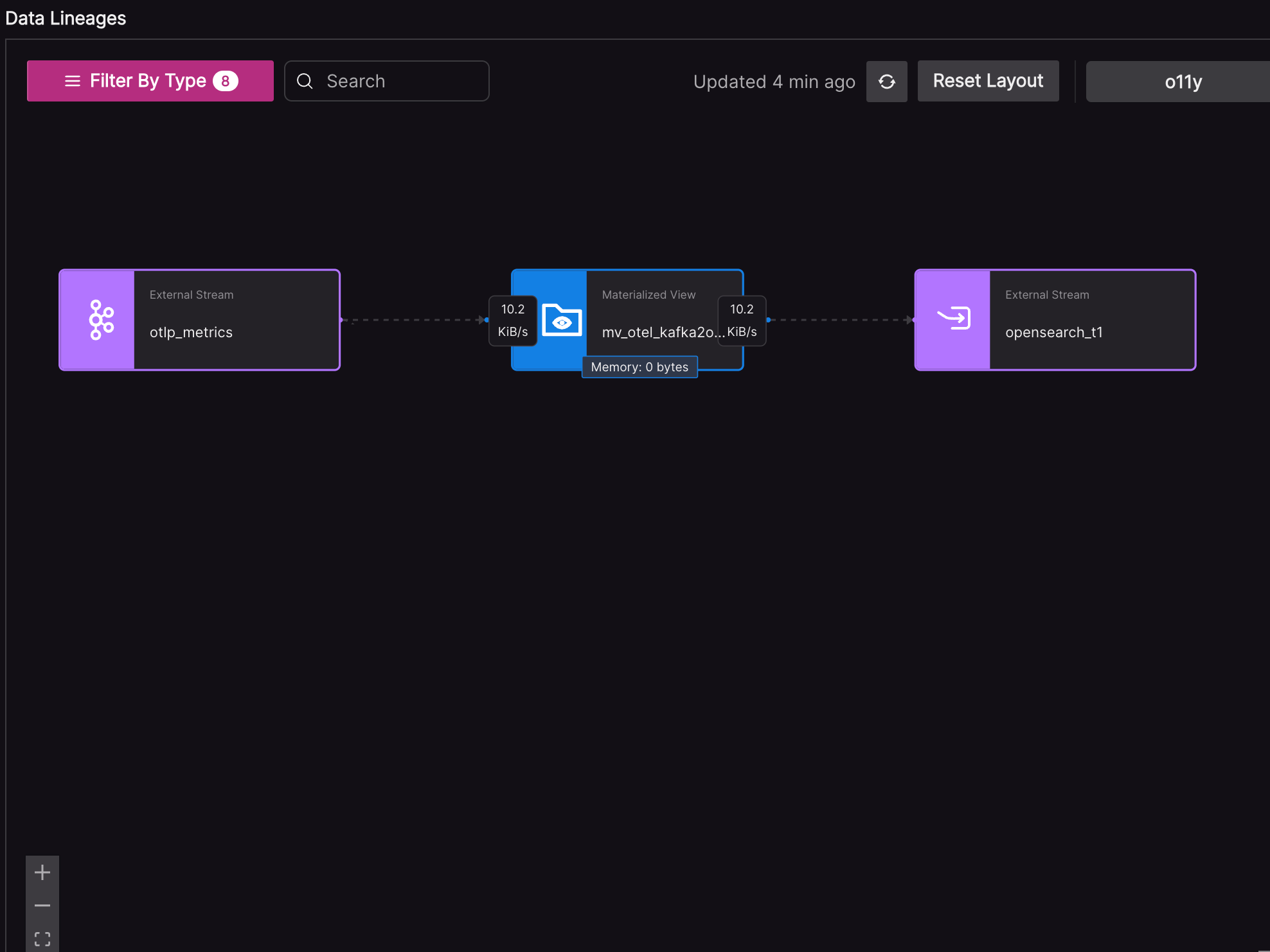Open the Filter By Type dropdown
The height and width of the screenshot is (952, 1270).
149,81
